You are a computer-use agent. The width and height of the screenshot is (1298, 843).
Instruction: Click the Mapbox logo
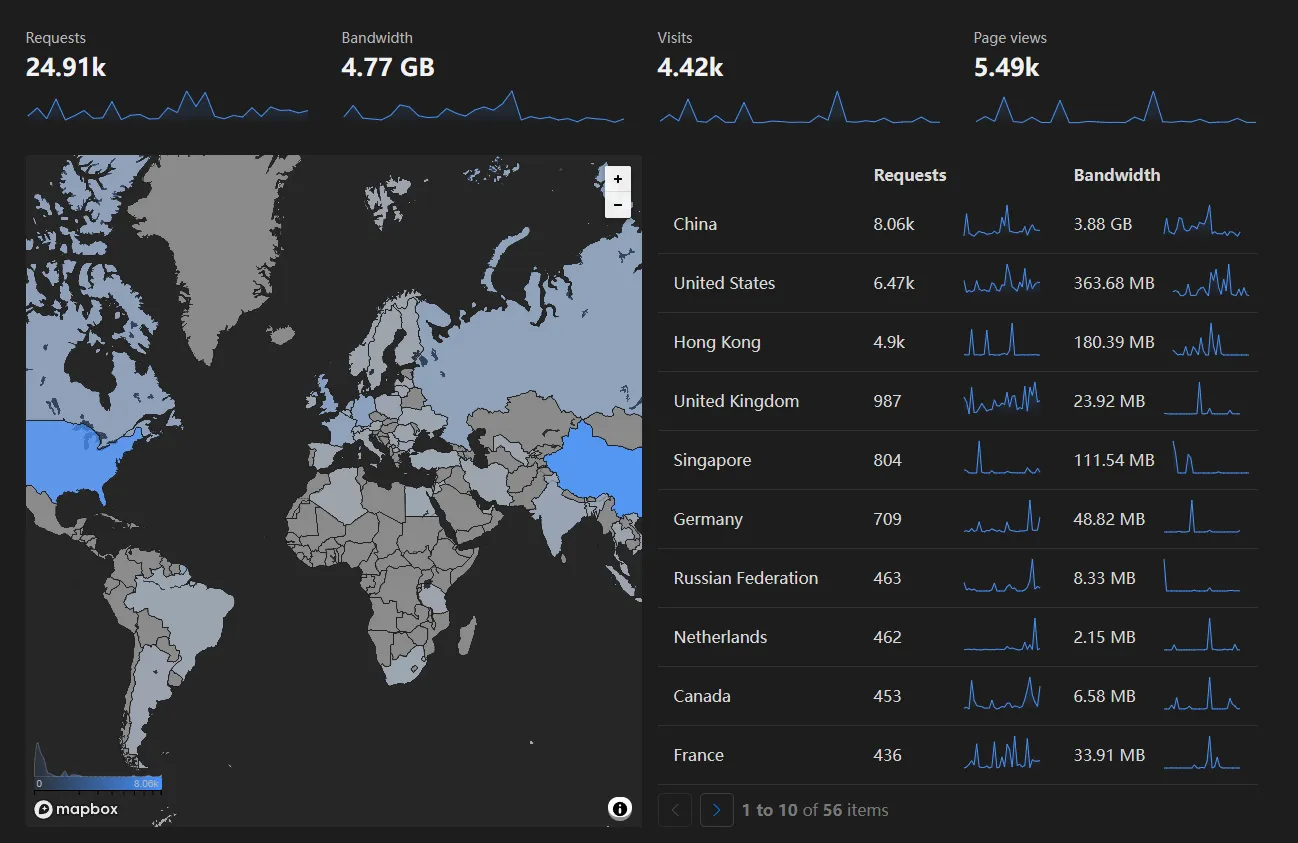point(76,809)
